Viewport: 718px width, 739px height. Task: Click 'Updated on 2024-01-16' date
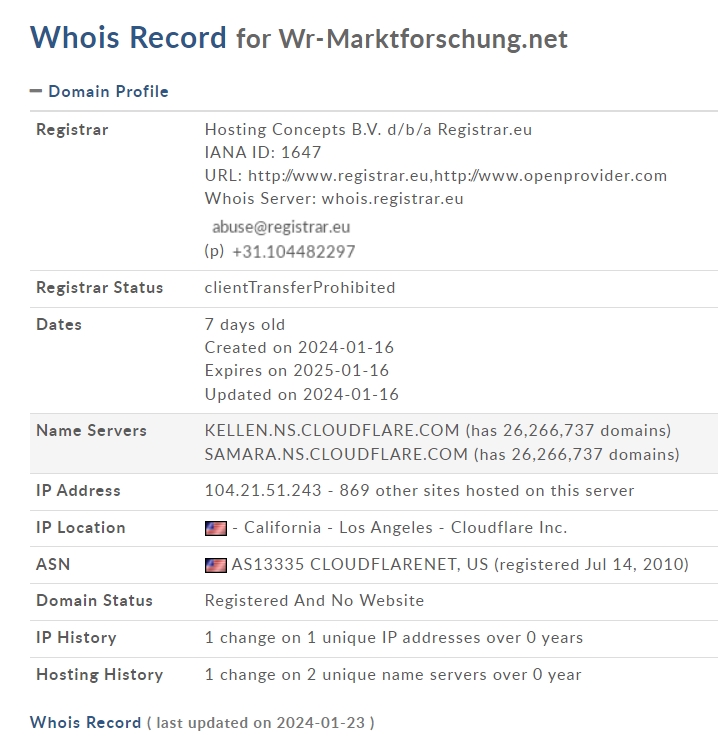click(x=301, y=394)
